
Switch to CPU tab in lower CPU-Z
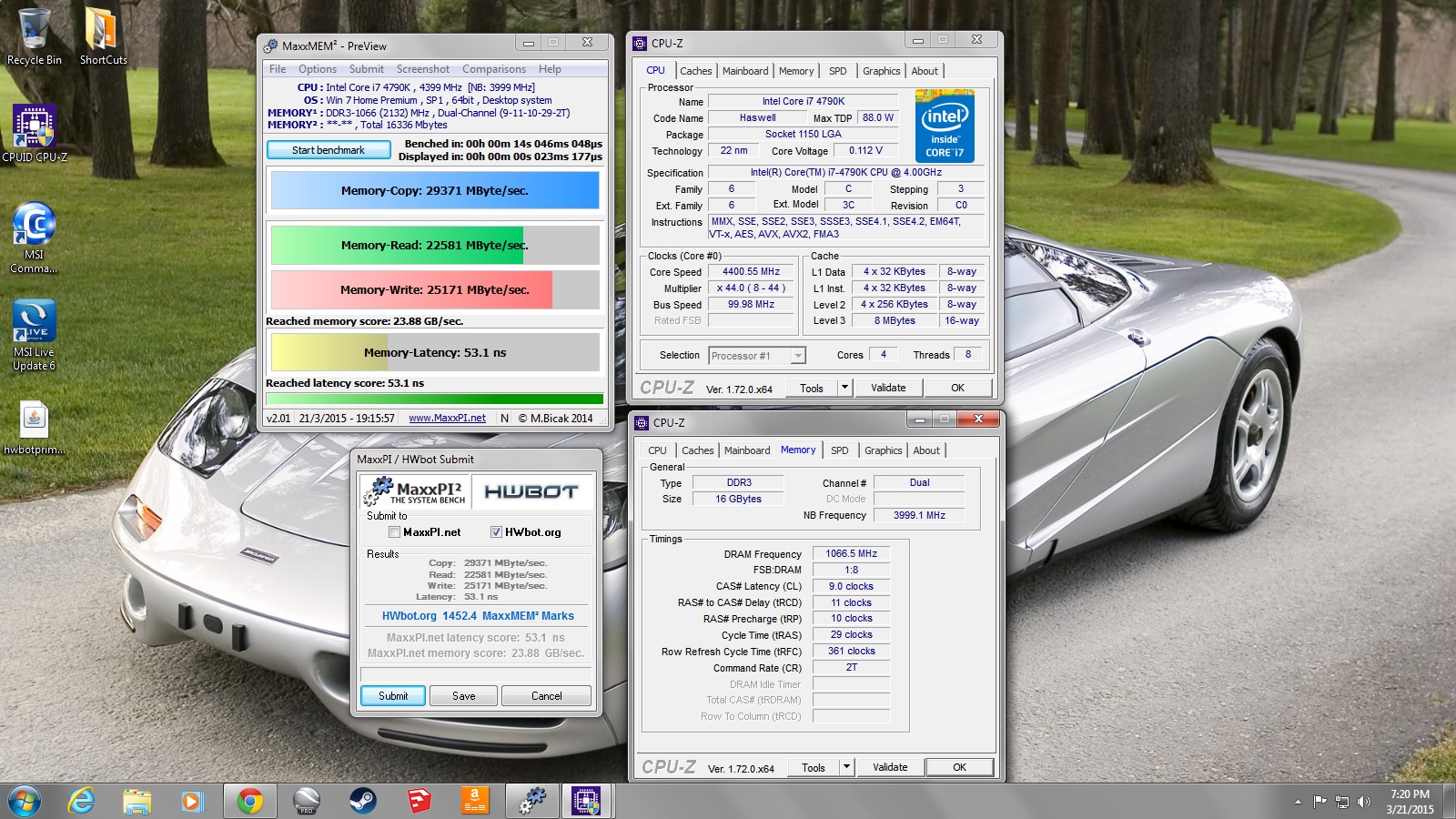click(x=657, y=450)
